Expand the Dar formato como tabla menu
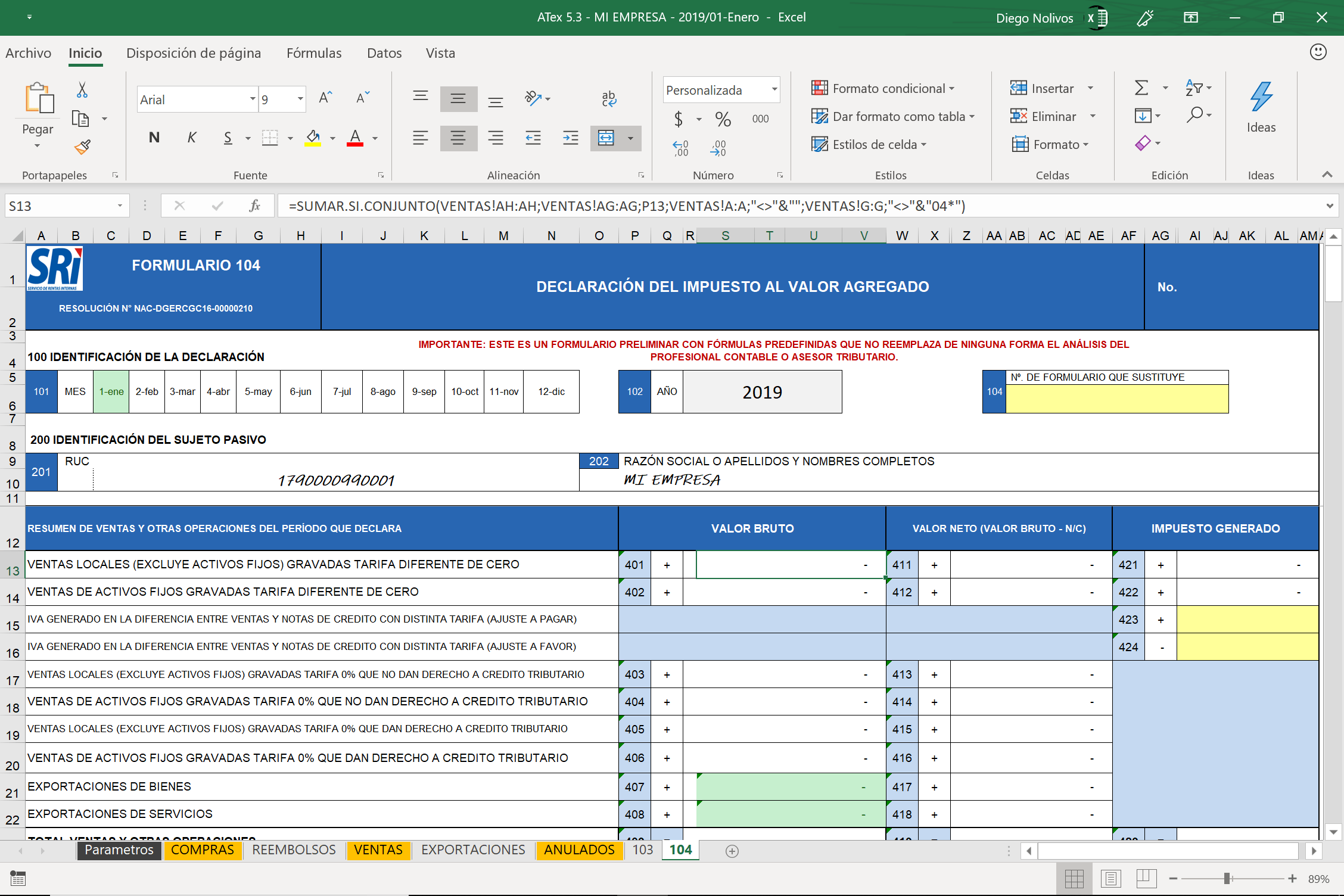This screenshot has height=896, width=1344. pyautogui.click(x=893, y=117)
